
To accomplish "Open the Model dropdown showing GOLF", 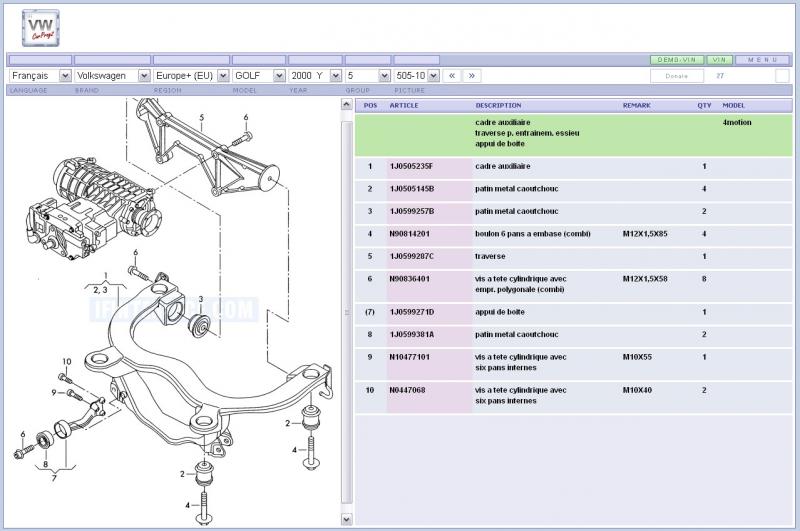I will [x=259, y=75].
